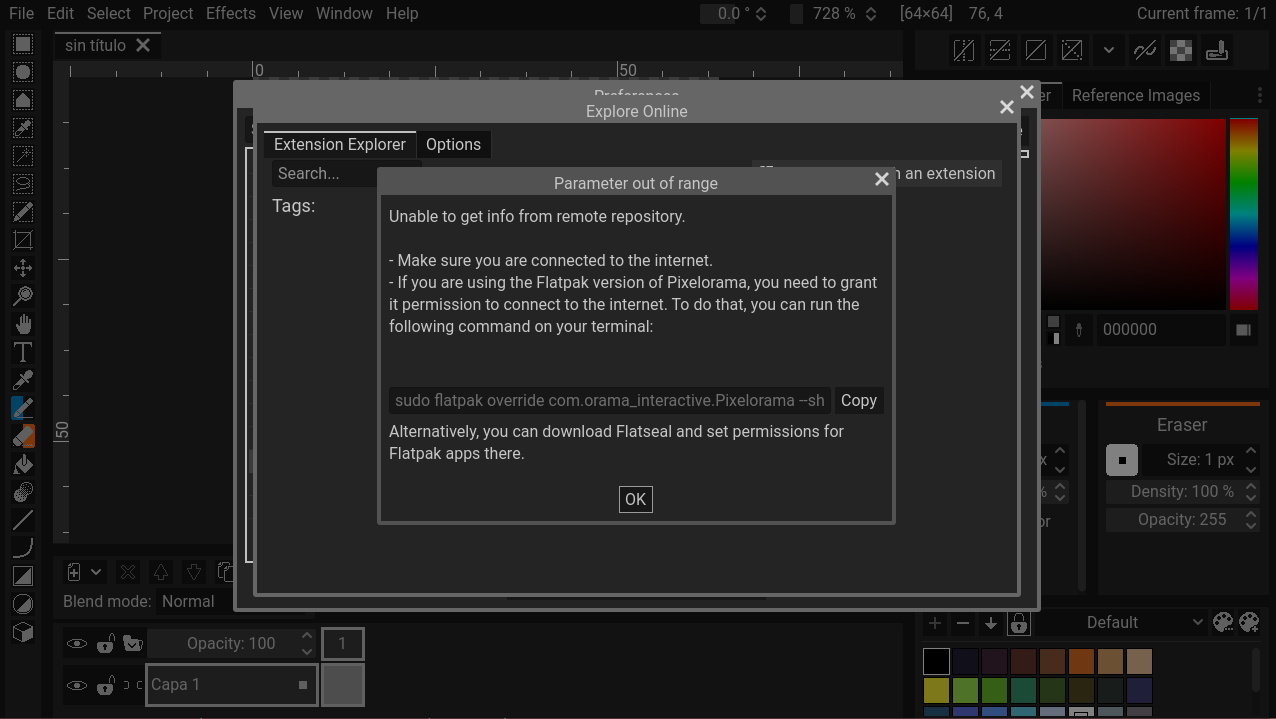1276x719 pixels.
Task: Select the Color Picker eyedropper tool
Action: pyautogui.click(x=22, y=380)
